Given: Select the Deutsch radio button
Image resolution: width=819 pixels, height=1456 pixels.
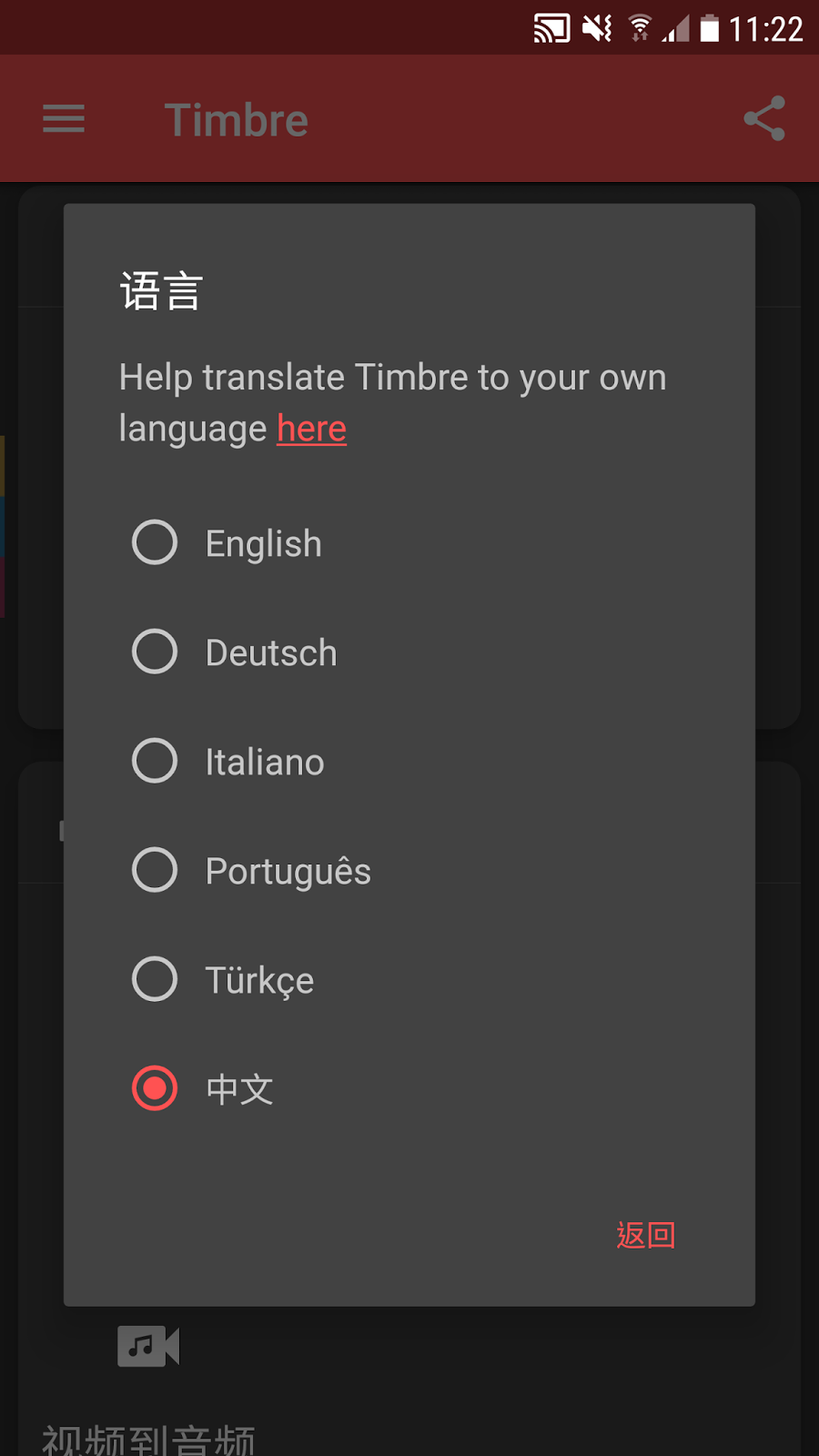Looking at the screenshot, I should tap(155, 652).
